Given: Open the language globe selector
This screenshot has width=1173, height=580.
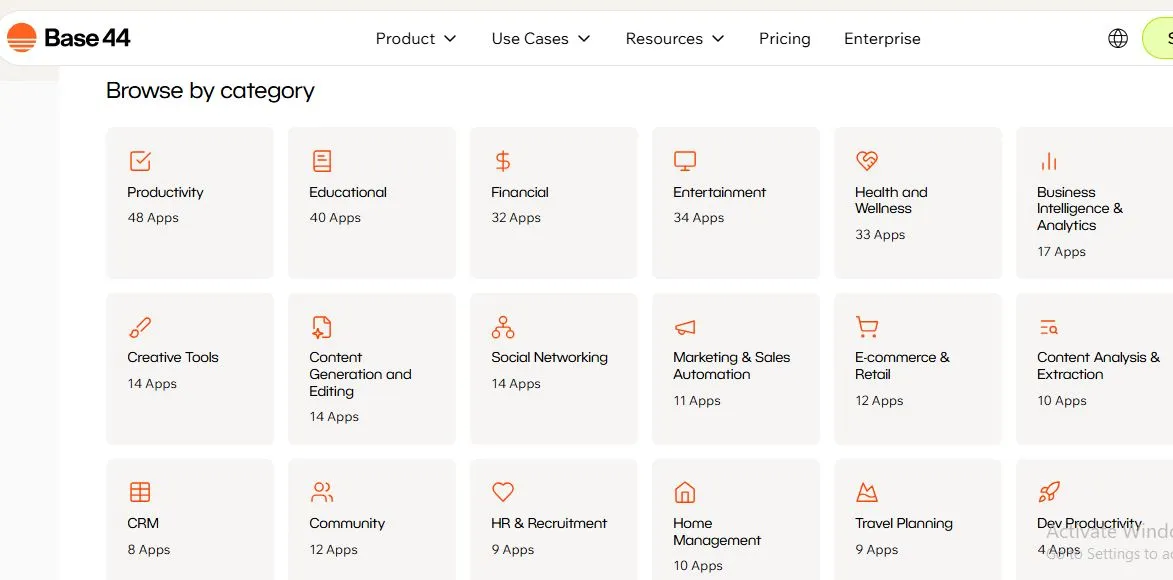Looking at the screenshot, I should point(1118,39).
